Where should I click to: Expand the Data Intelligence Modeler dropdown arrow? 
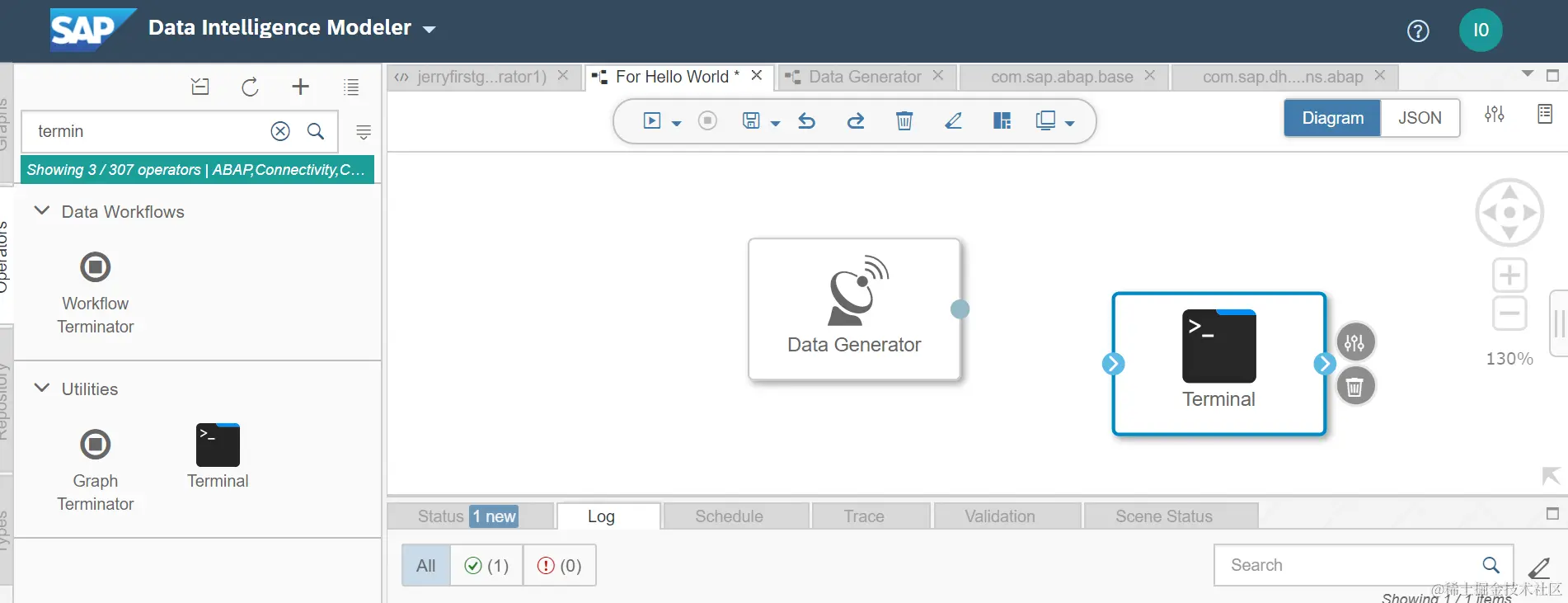pyautogui.click(x=429, y=30)
